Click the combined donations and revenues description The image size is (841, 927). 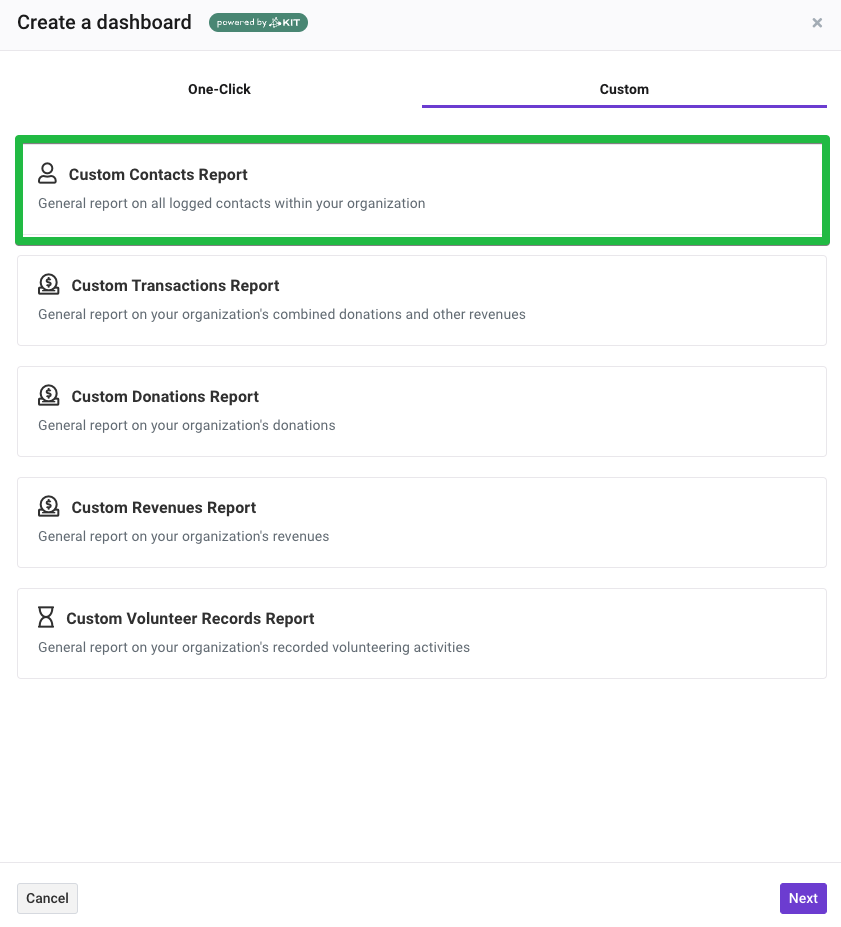282,315
